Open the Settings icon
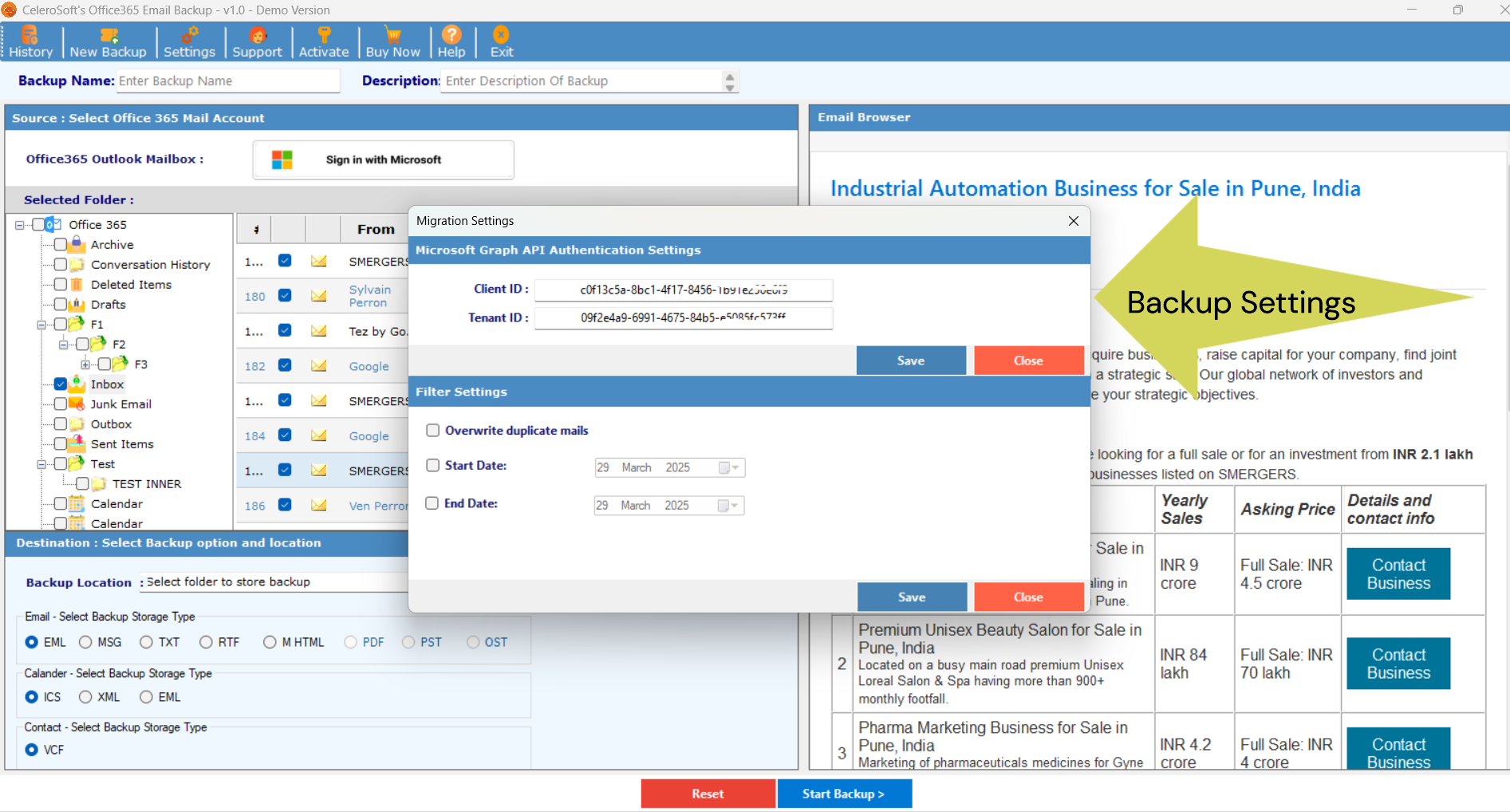Viewport: 1510px width, 812px height. pyautogui.click(x=190, y=41)
